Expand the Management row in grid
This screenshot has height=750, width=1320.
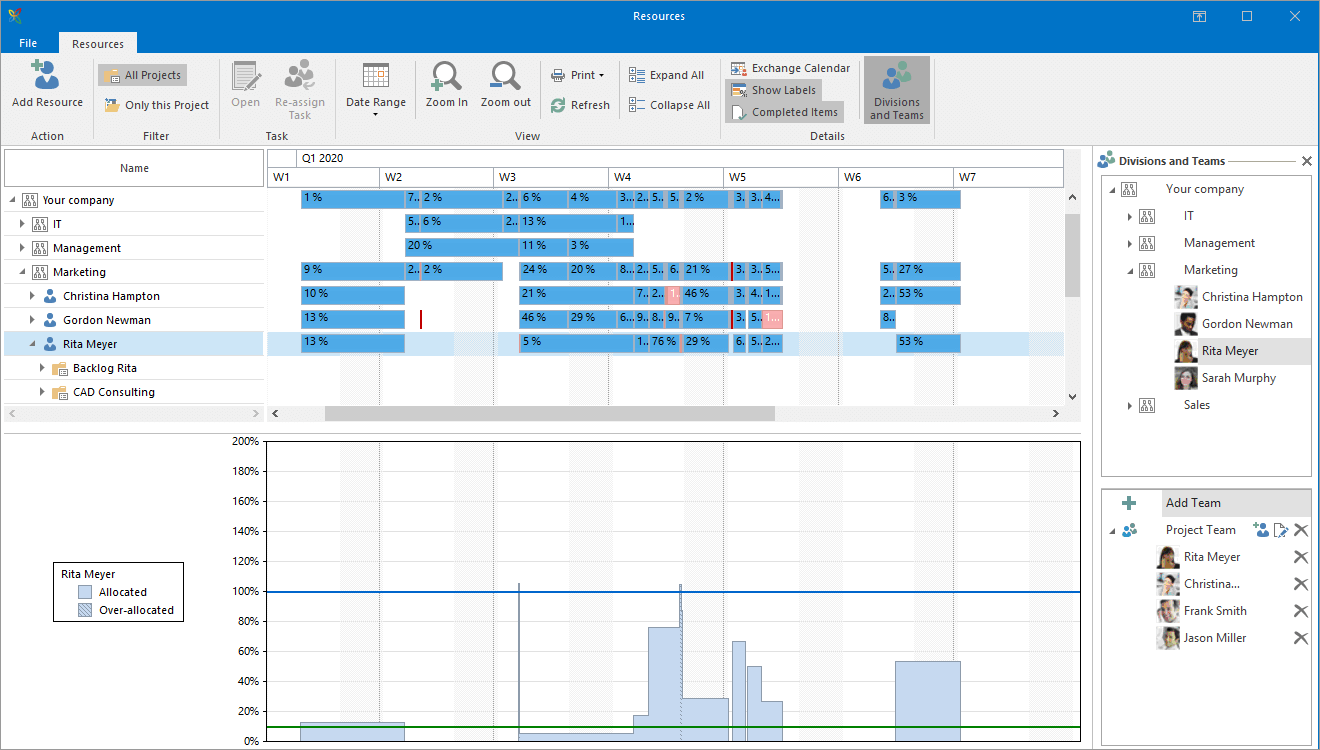[22, 248]
